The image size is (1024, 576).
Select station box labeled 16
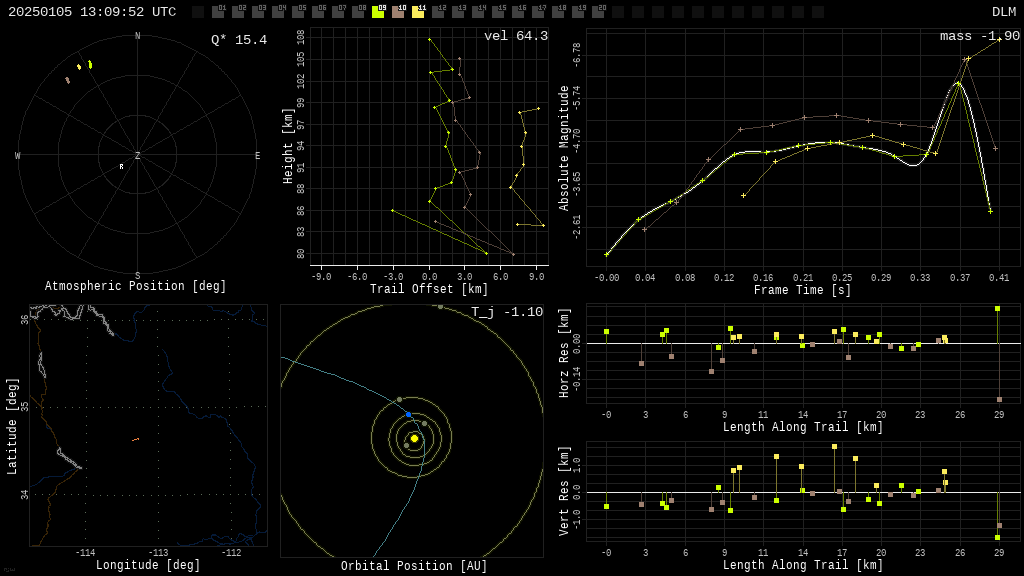[518, 12]
